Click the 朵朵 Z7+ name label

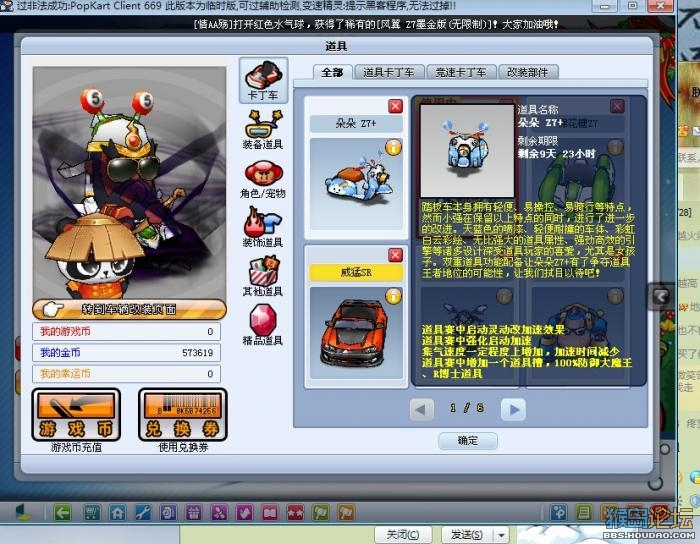356,124
